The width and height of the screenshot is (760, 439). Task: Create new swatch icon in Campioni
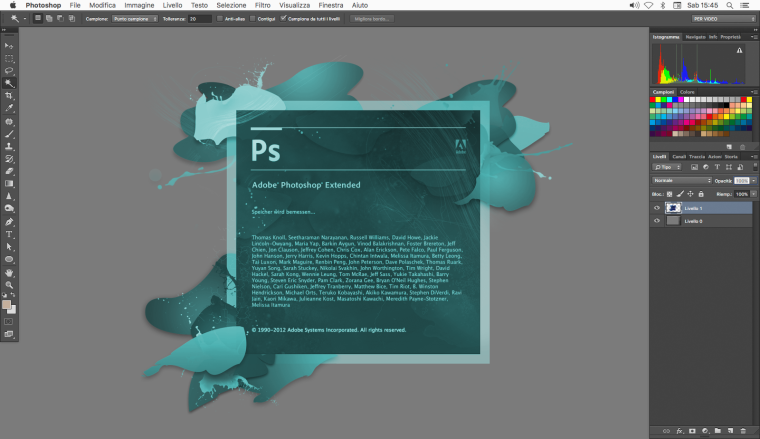coord(729,147)
